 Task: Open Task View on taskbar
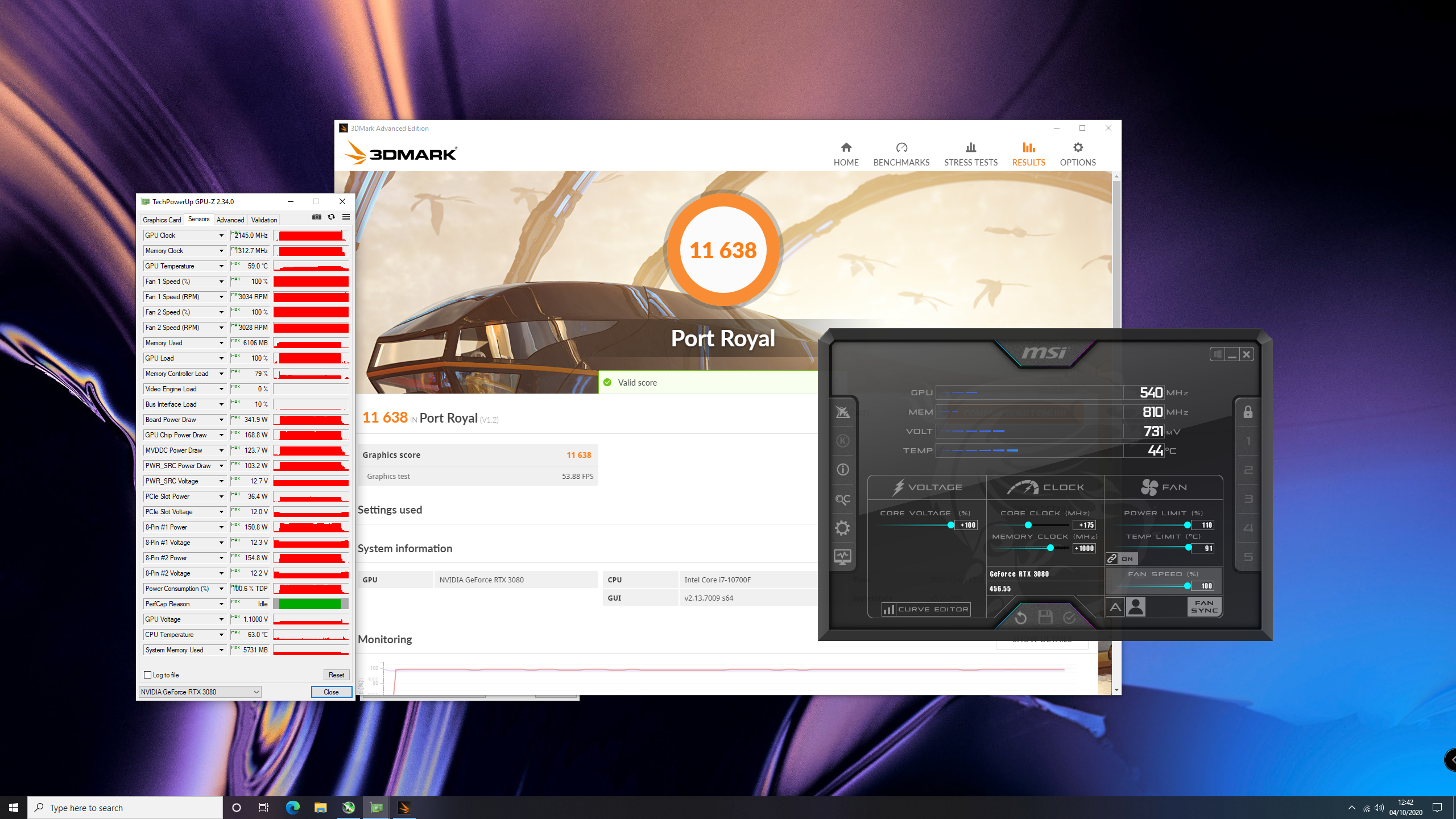(264, 808)
